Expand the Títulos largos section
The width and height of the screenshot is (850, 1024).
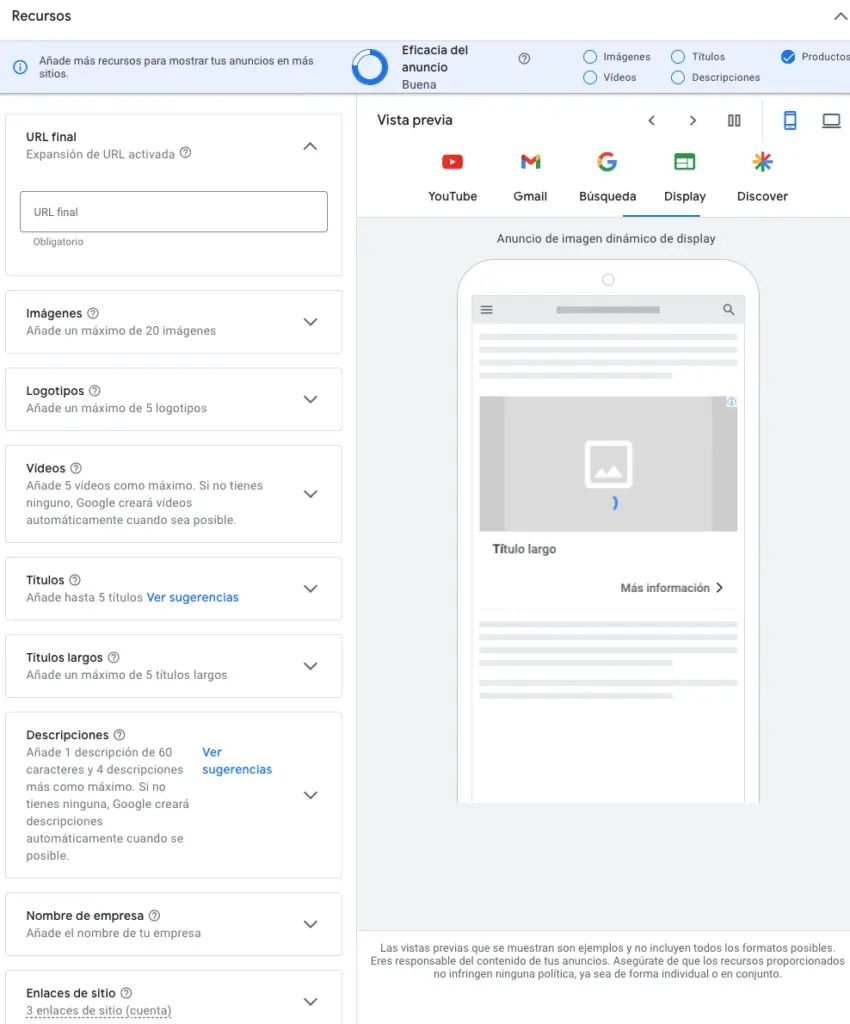[310, 666]
